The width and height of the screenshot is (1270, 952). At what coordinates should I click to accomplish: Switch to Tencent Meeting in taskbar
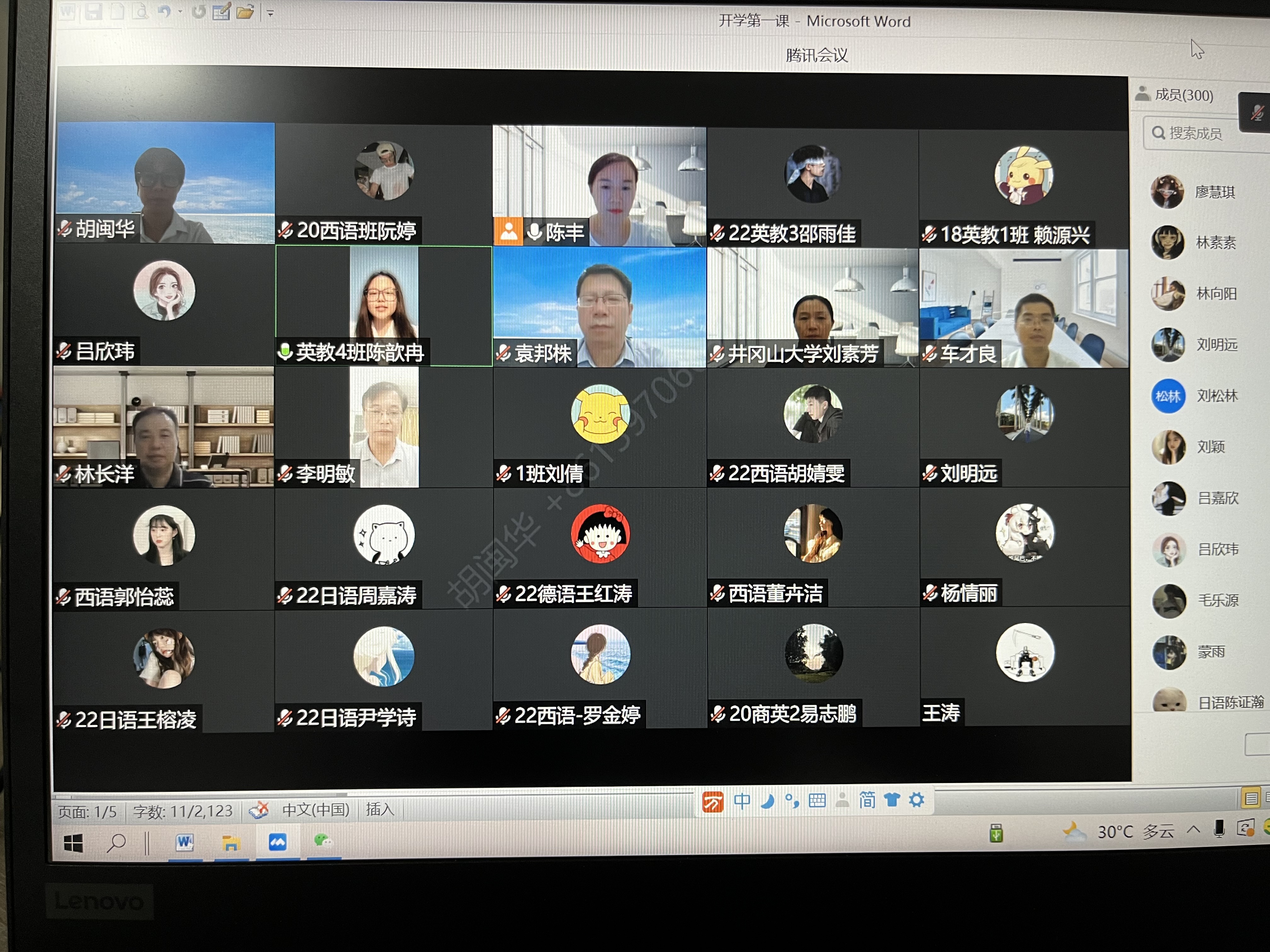[277, 842]
